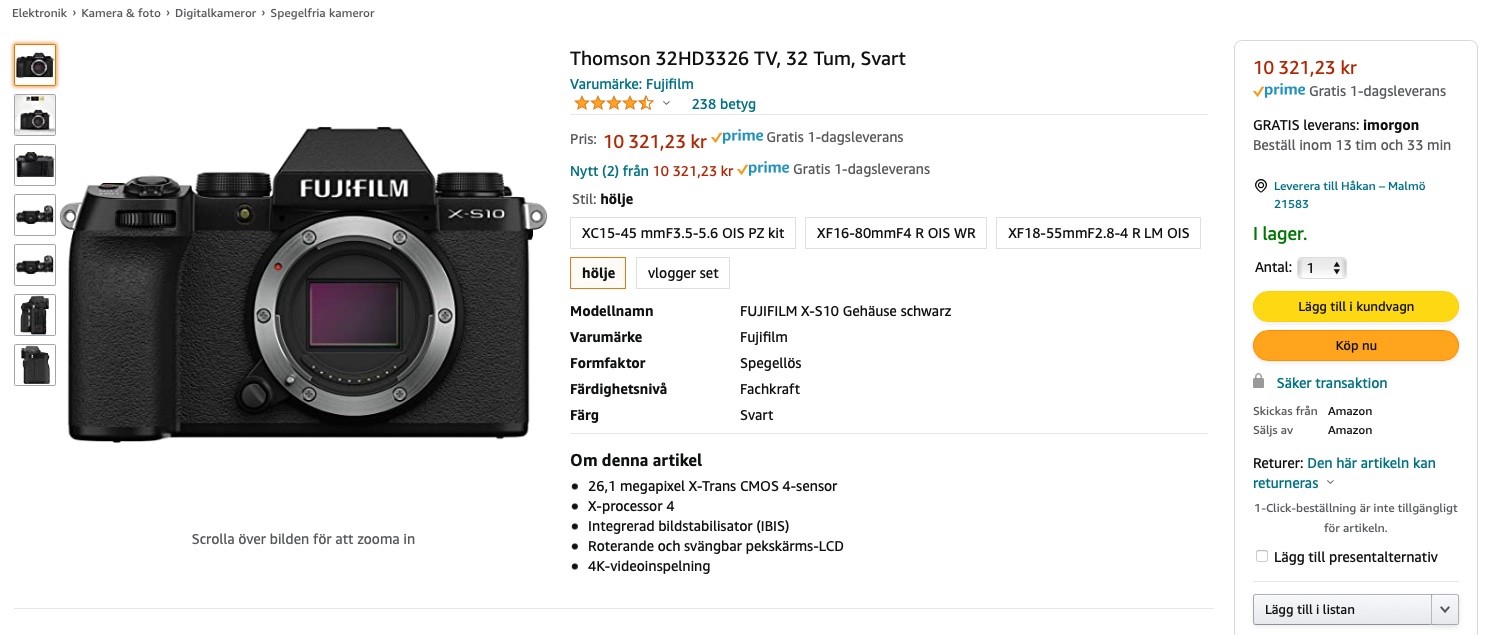Click the star rating icons
This screenshot has height=635, width=1498.
613,104
